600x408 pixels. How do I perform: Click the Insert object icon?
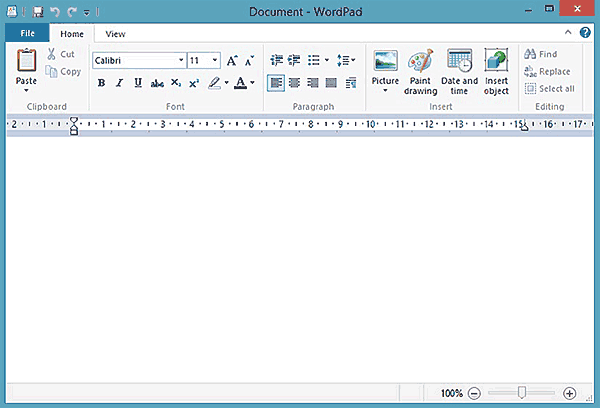pos(496,60)
